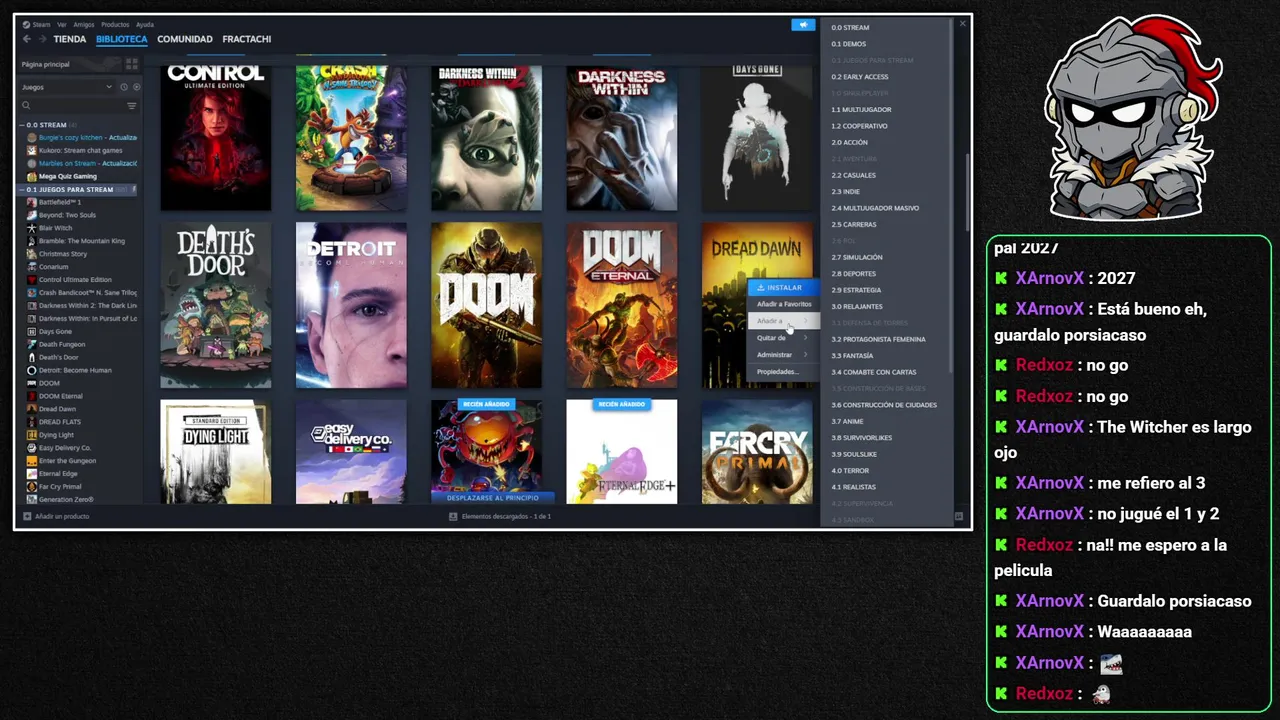Select Marbles on Stream in sidebar
The height and width of the screenshot is (720, 1280).
point(82,163)
